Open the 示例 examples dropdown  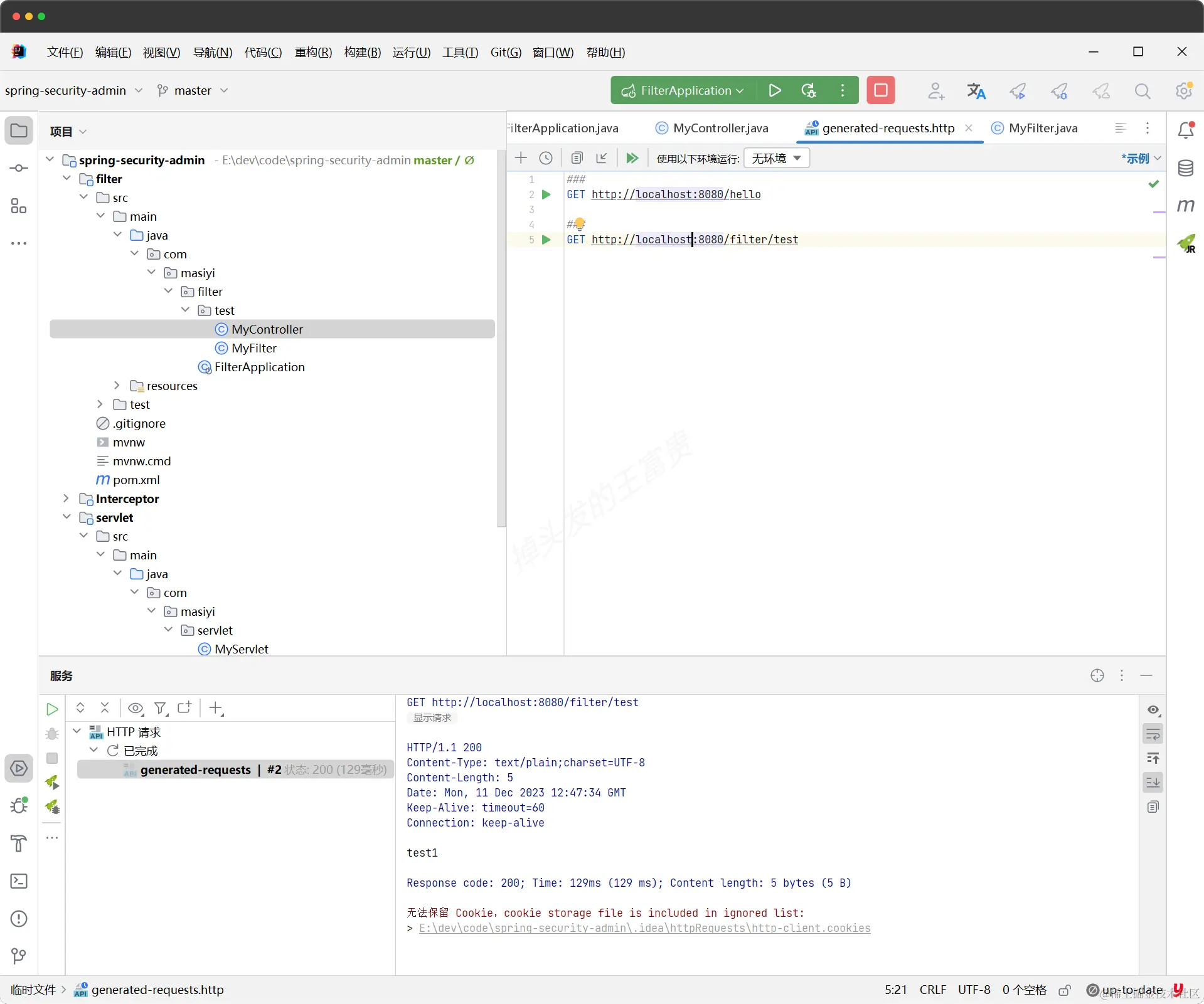point(1141,158)
